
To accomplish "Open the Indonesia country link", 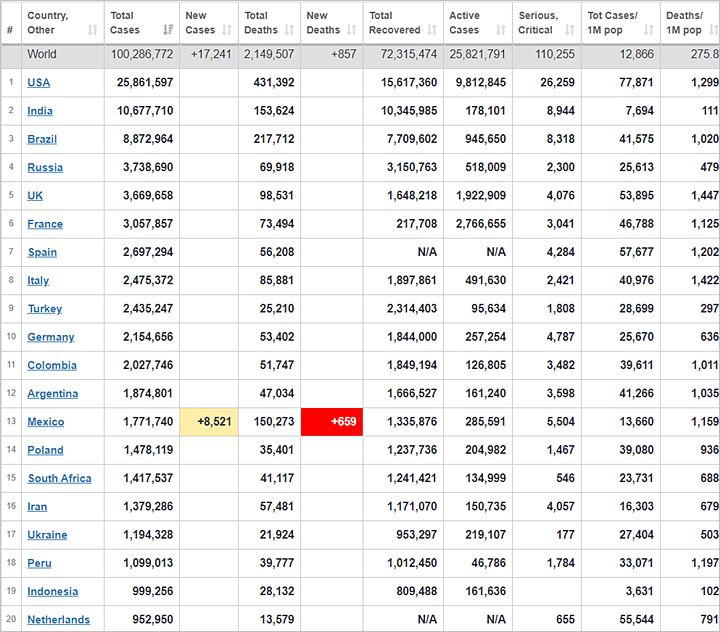I will 52,592.
